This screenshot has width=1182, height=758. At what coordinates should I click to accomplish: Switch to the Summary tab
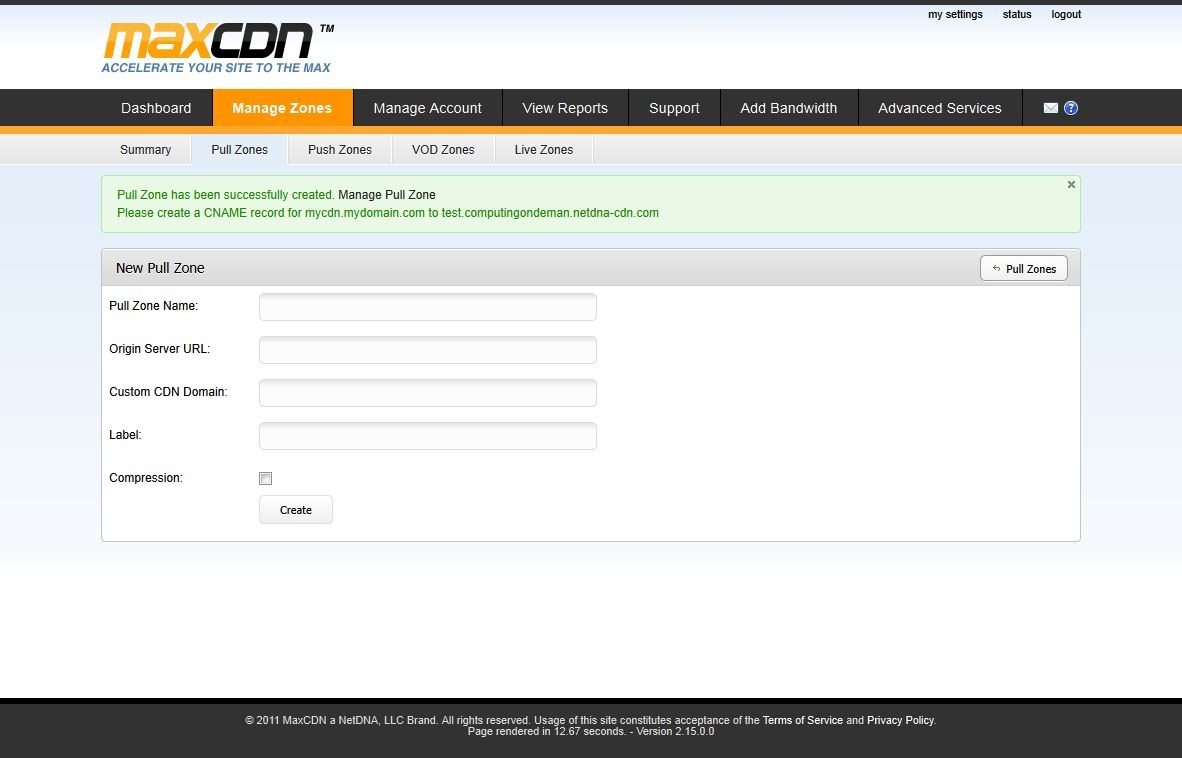[145, 149]
